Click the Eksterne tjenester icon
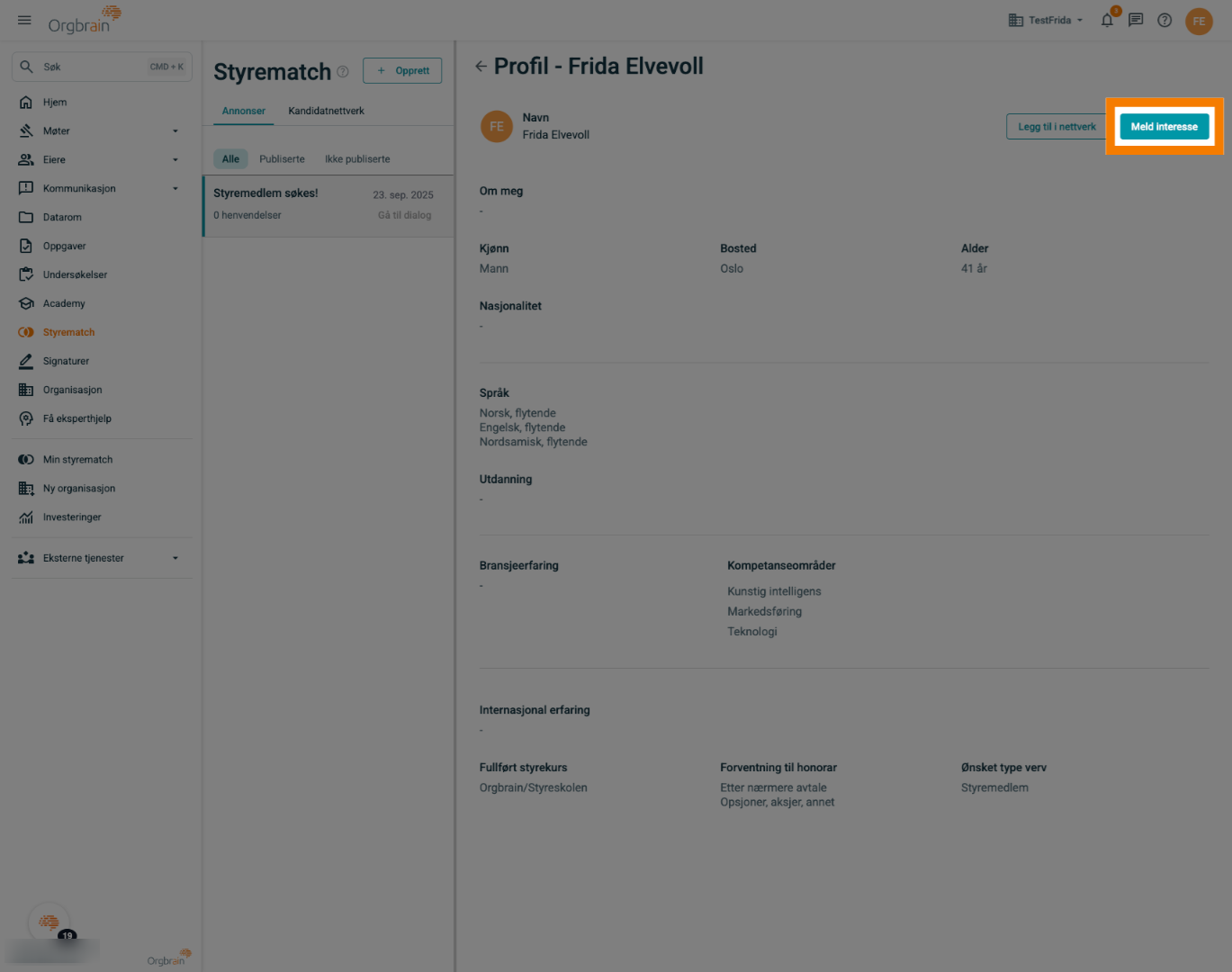Viewport: 1232px width, 972px height. (x=26, y=559)
